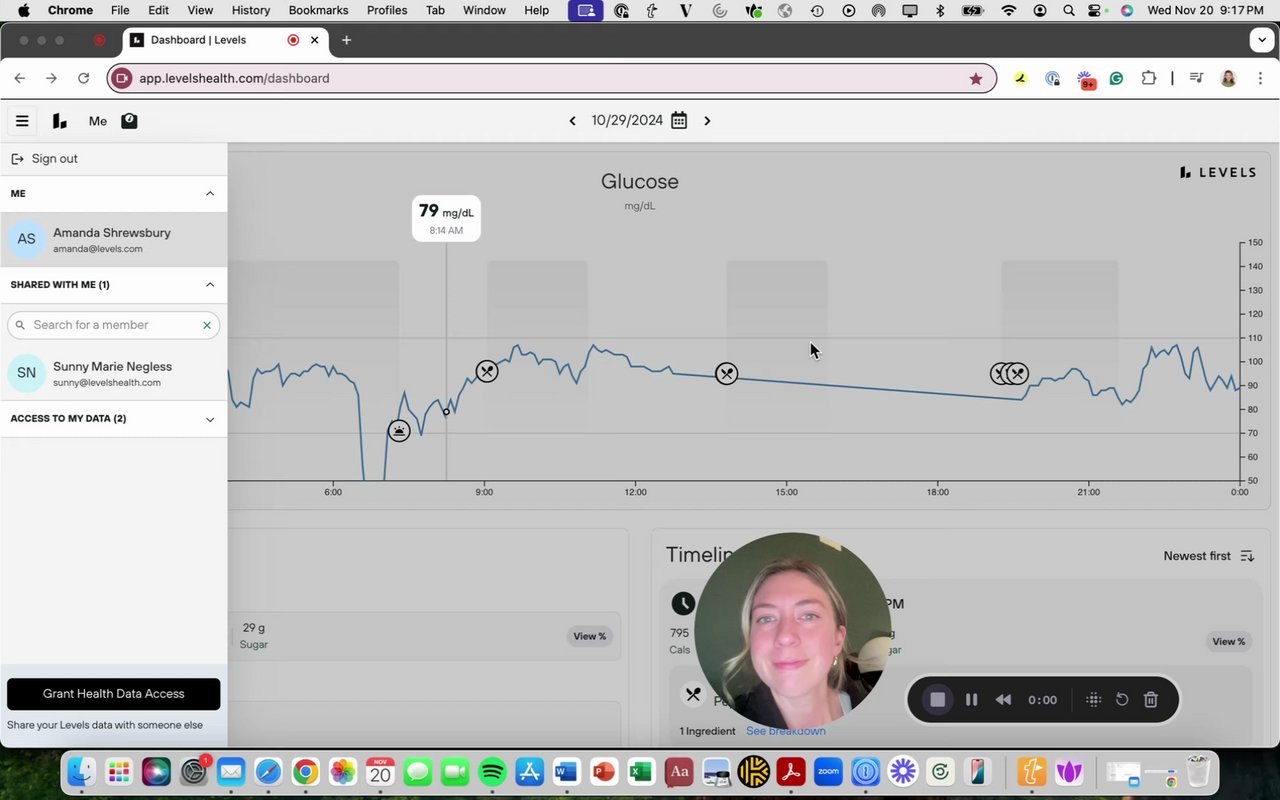The width and height of the screenshot is (1280, 800).
Task: Click View % button next to Sugar
Action: (589, 636)
